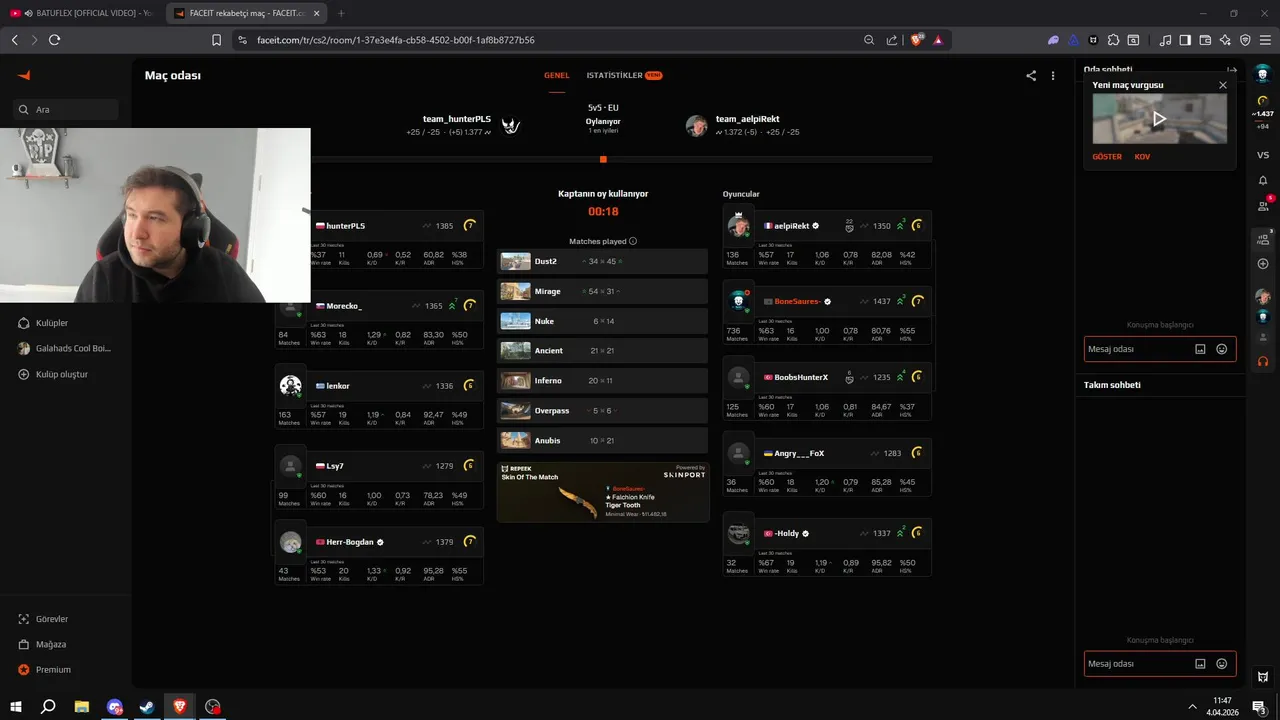Open emoji picker in team chat box

tap(1222, 664)
